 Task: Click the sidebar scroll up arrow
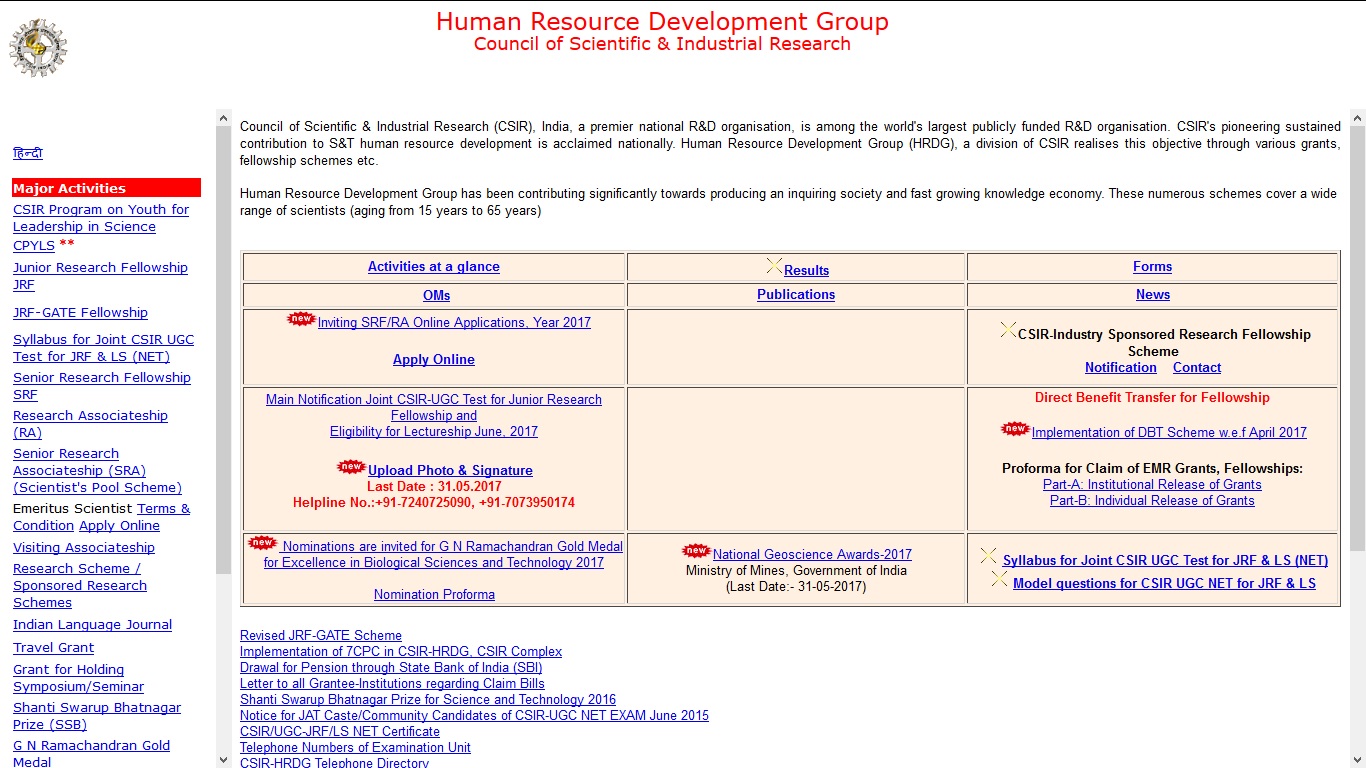[x=224, y=118]
